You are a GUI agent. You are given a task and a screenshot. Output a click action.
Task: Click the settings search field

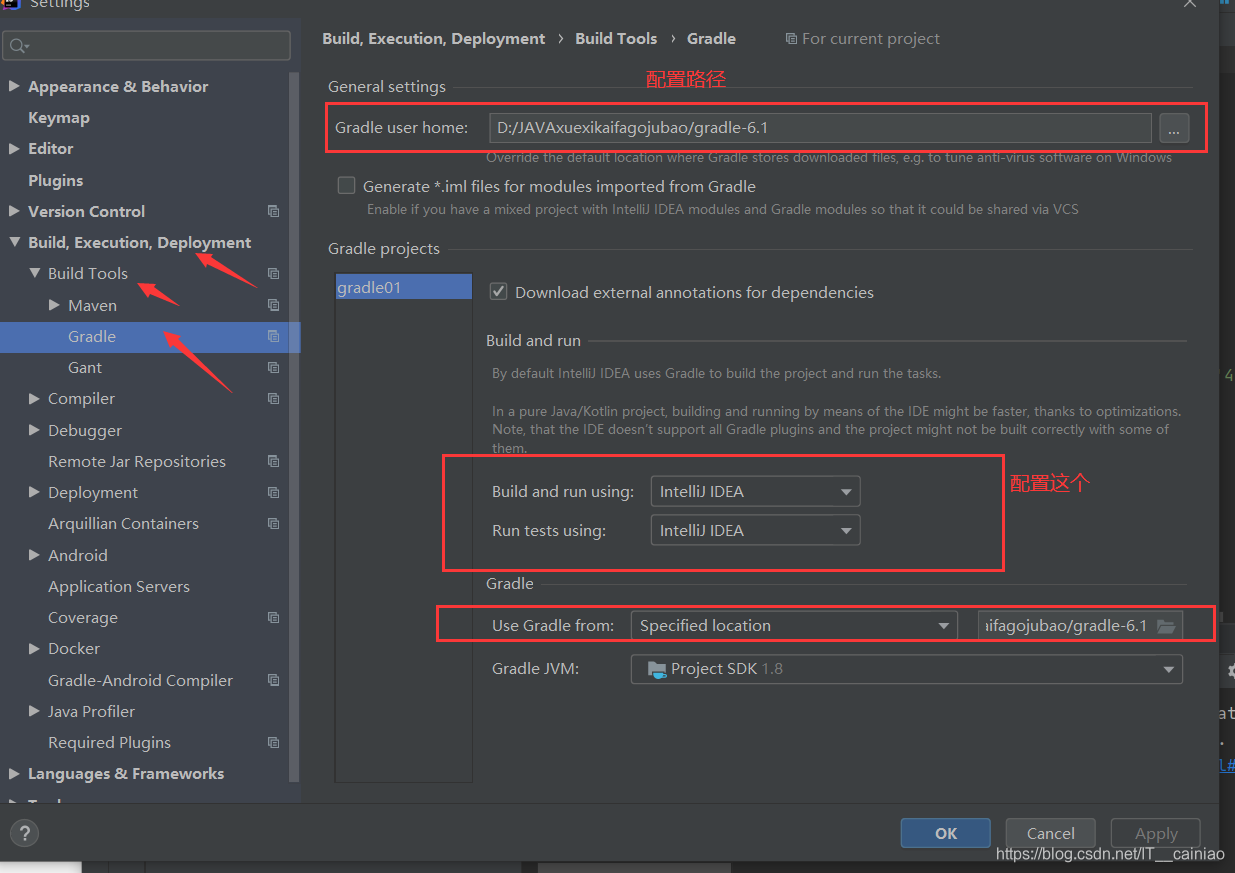click(147, 46)
